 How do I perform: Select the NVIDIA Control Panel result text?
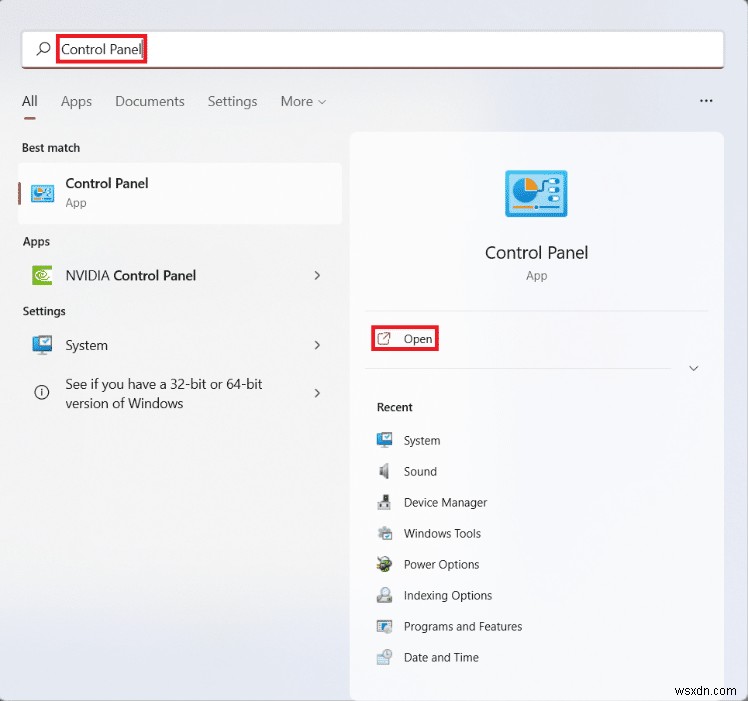click(x=131, y=275)
